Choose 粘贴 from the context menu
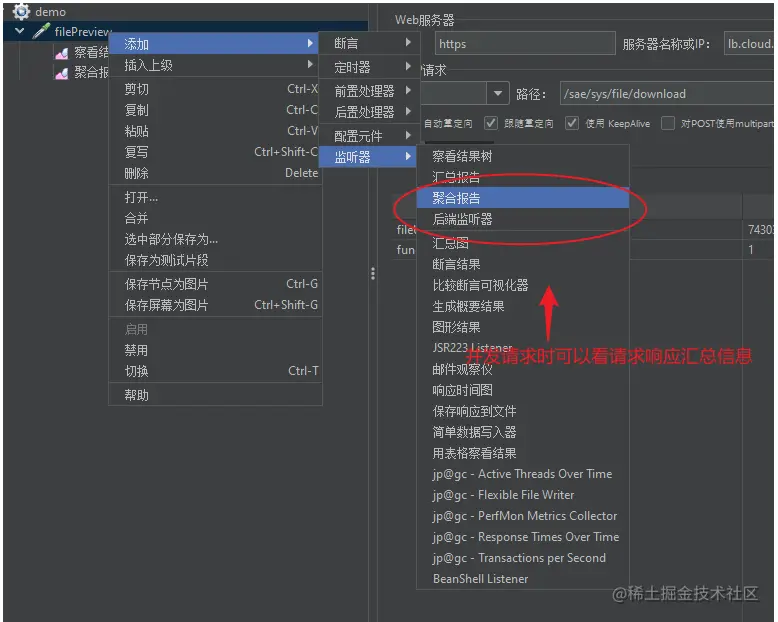The height and width of the screenshot is (622, 778). pyautogui.click(x=215, y=131)
